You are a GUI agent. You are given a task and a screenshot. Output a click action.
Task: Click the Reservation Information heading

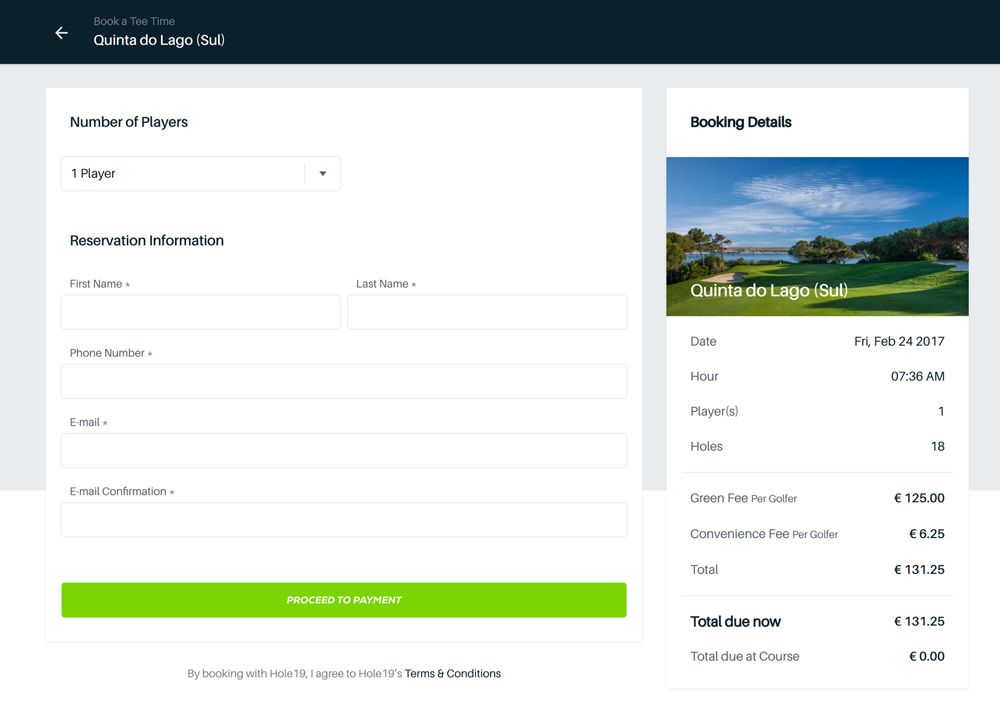[147, 241]
